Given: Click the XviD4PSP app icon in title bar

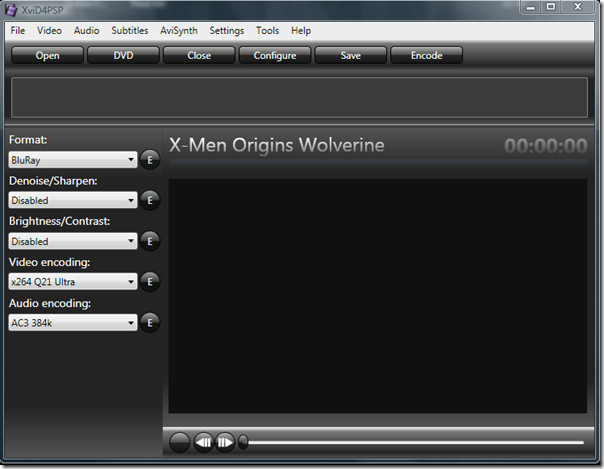Looking at the screenshot, I should tap(11, 10).
